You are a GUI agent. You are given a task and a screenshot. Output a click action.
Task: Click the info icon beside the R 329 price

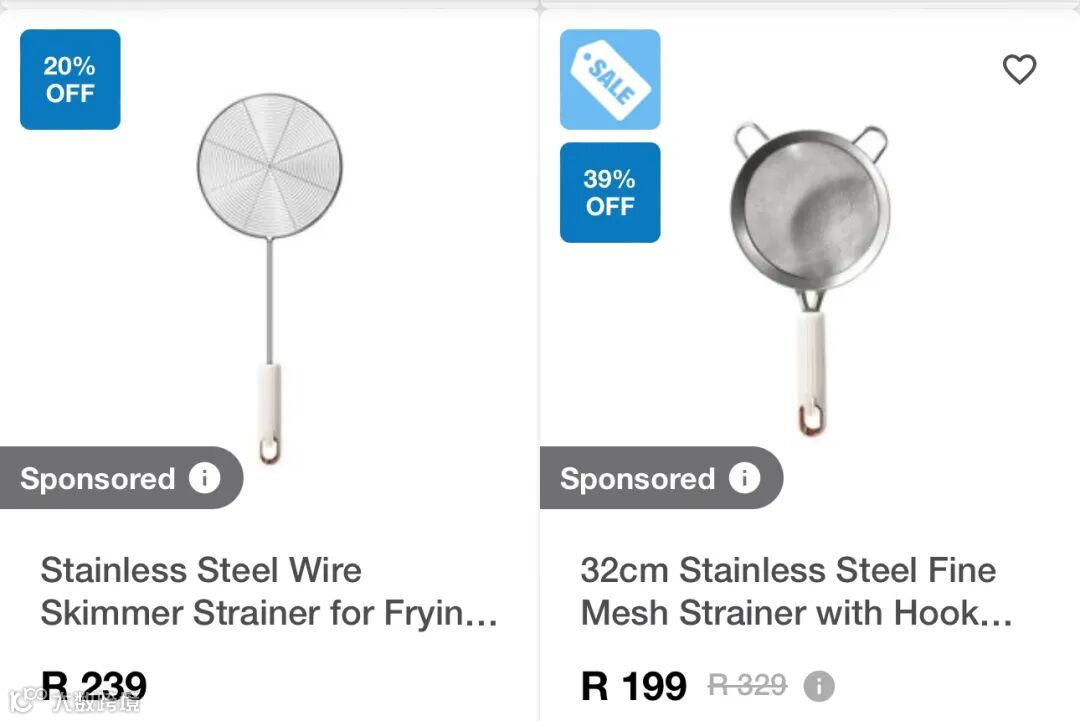[819, 686]
